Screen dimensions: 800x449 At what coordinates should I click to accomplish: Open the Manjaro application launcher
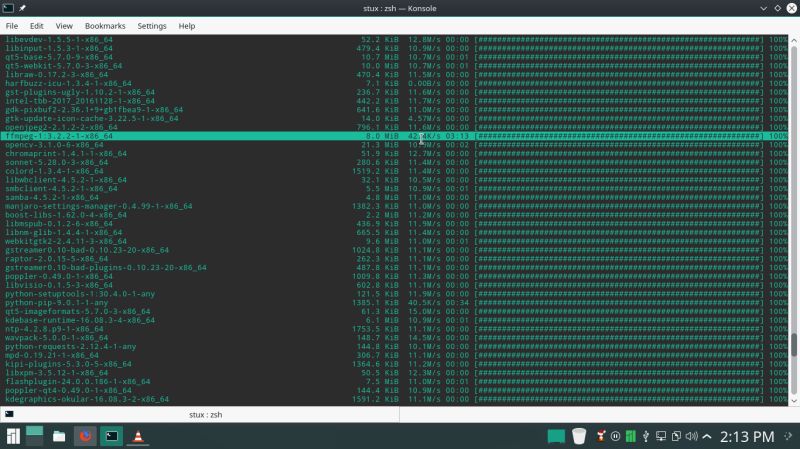pyautogui.click(x=13, y=436)
